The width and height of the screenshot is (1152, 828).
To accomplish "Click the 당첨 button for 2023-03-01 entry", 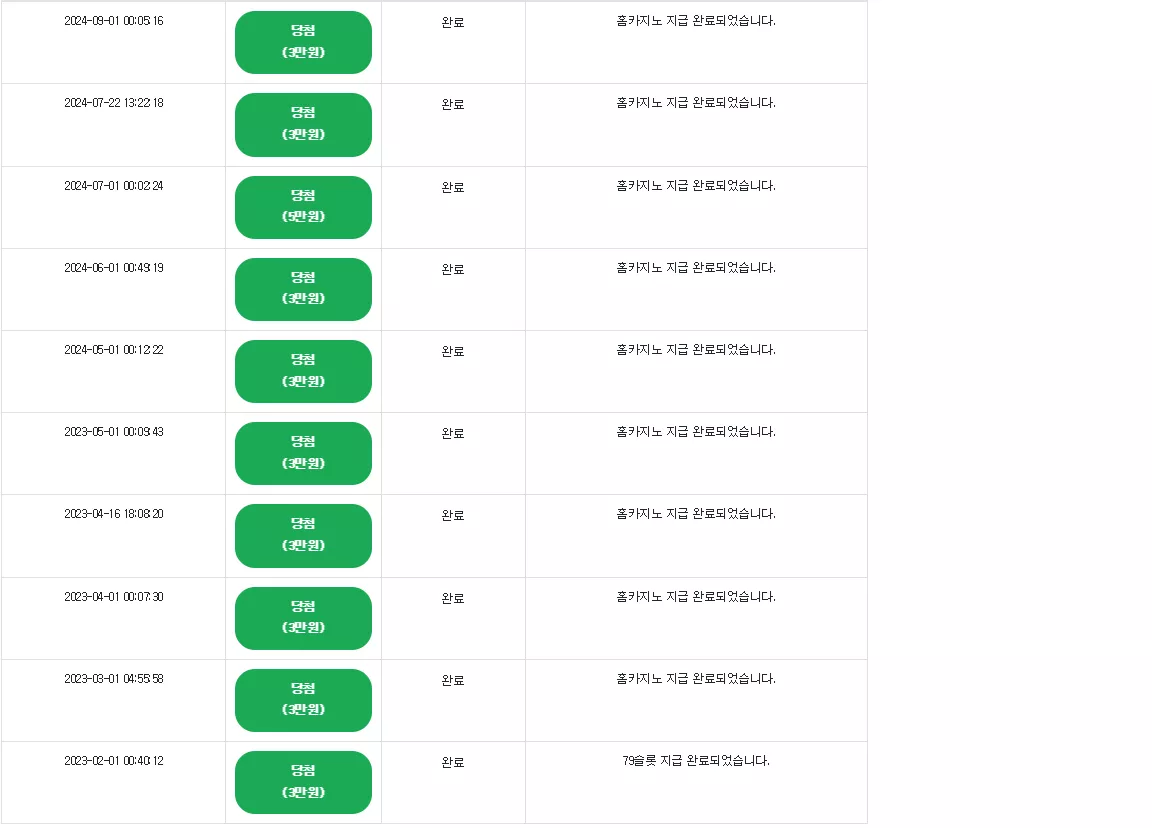I will (303, 700).
